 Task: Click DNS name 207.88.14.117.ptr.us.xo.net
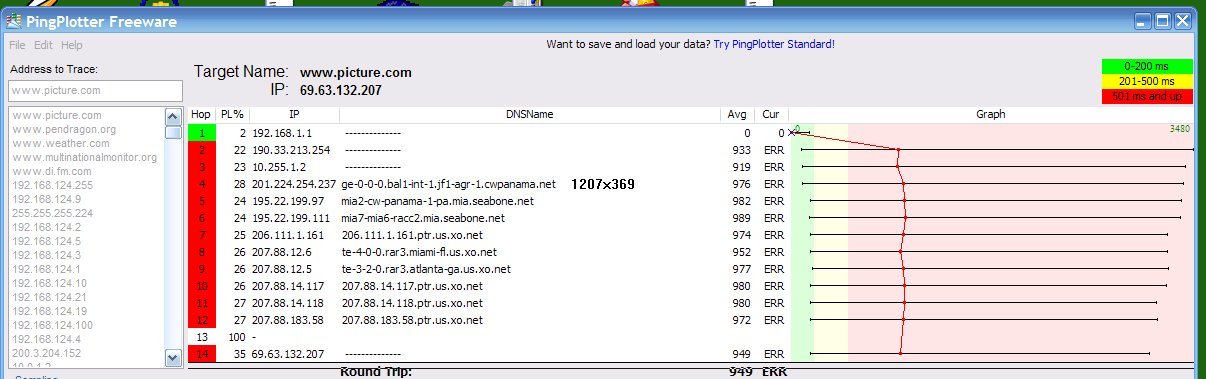tap(411, 286)
